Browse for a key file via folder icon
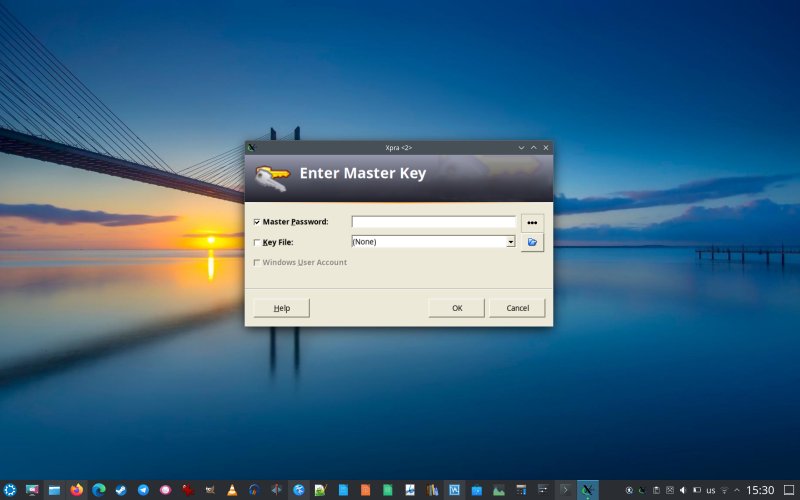This screenshot has width=800, height=500. [532, 242]
